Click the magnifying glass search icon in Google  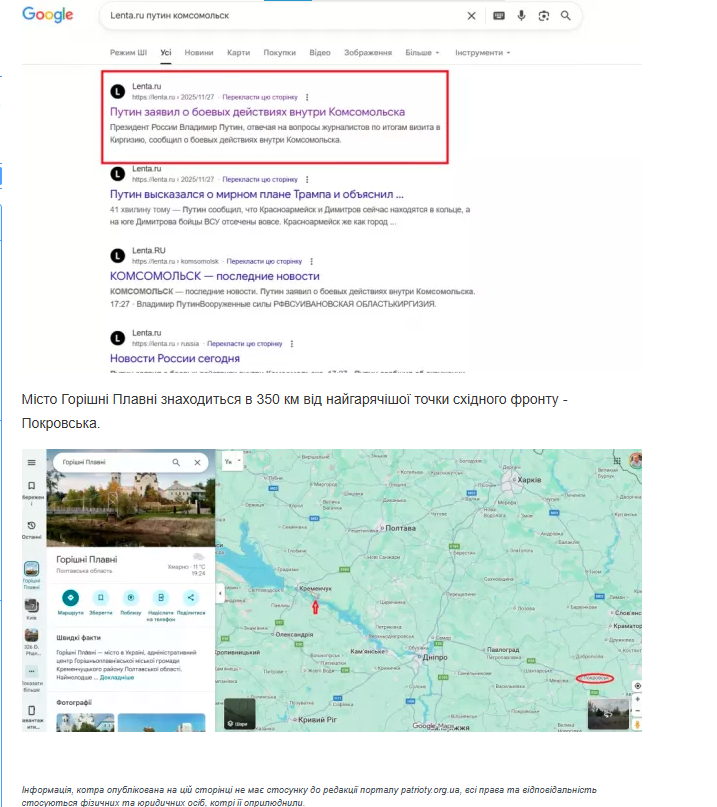click(x=566, y=16)
